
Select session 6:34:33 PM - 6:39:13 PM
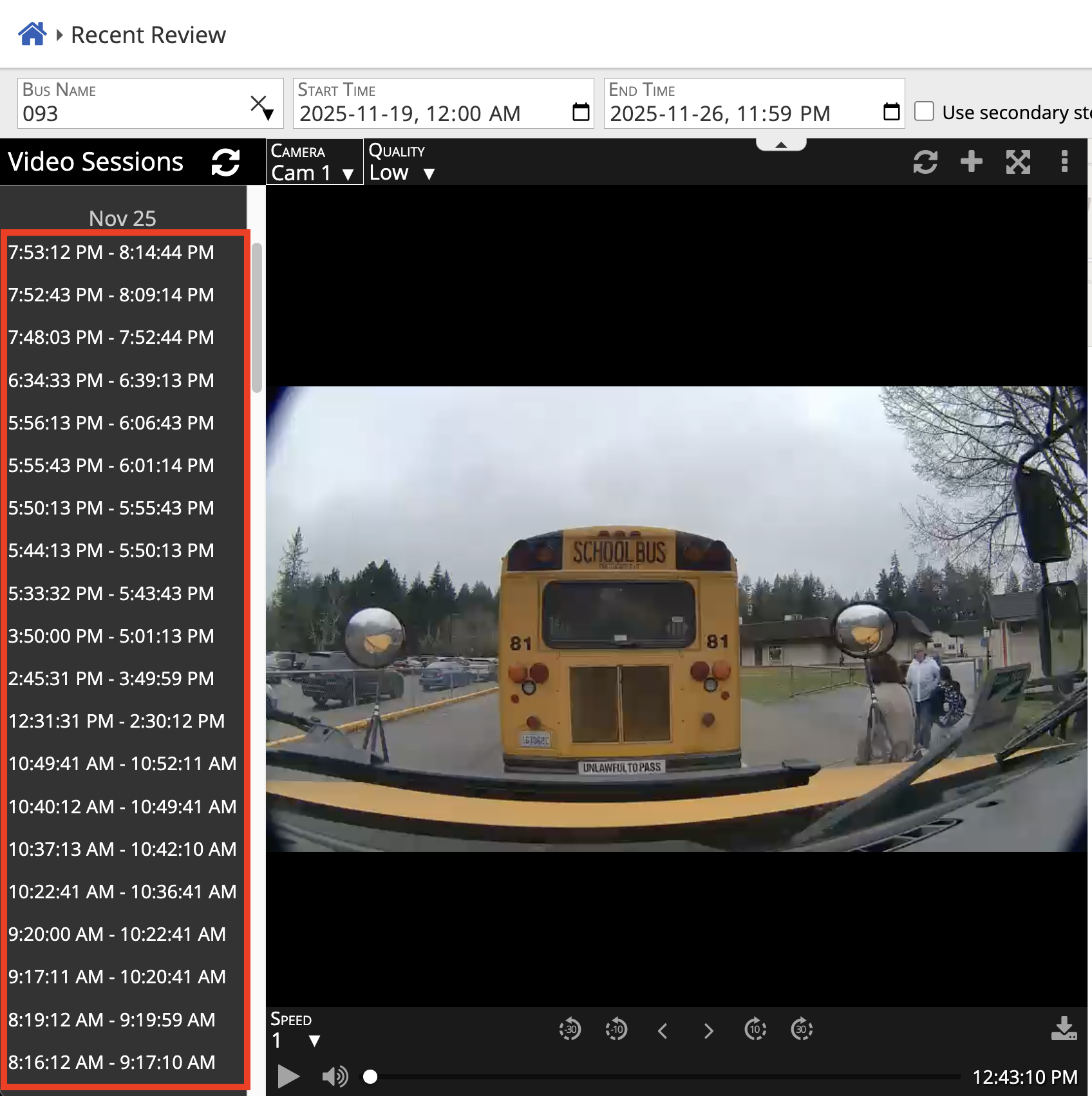[111, 380]
